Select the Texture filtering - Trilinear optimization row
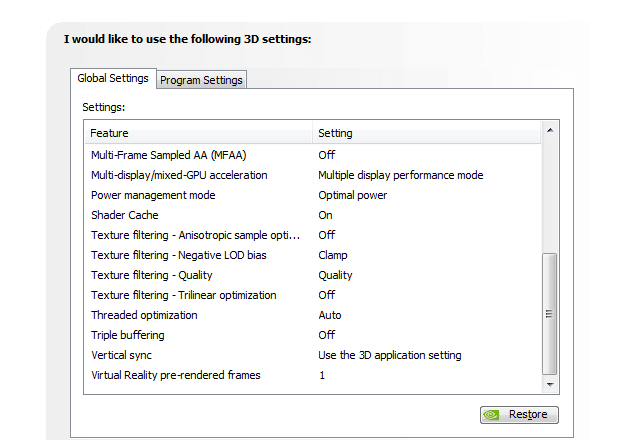Image resolution: width=634 pixels, height=440 pixels. [183, 295]
